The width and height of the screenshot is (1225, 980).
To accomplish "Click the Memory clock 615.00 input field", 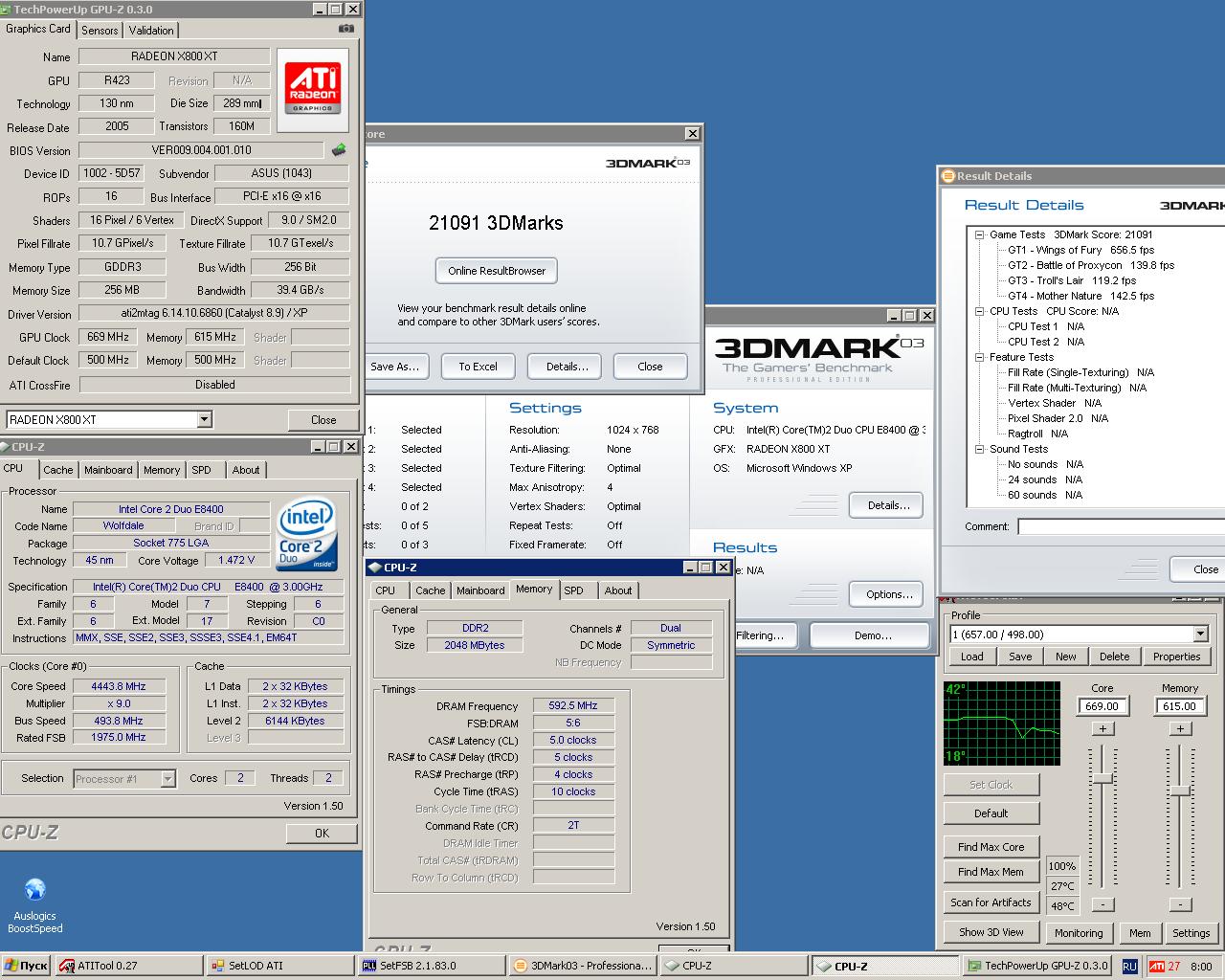I will click(x=1179, y=706).
